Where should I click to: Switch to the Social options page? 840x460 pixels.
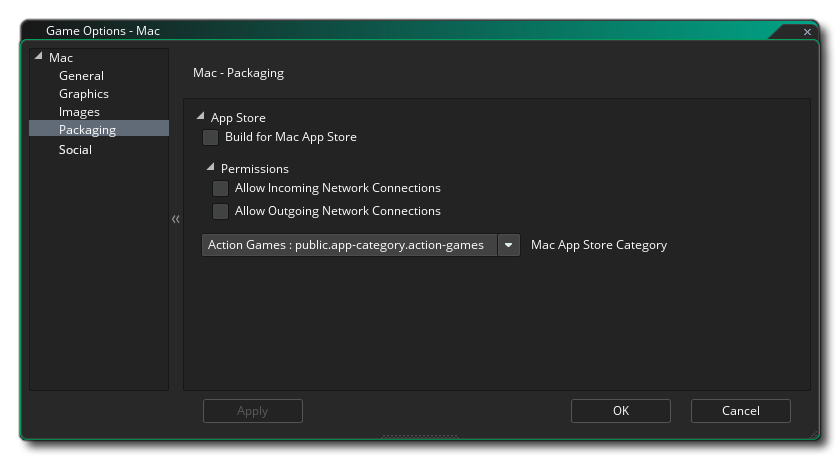pos(75,150)
